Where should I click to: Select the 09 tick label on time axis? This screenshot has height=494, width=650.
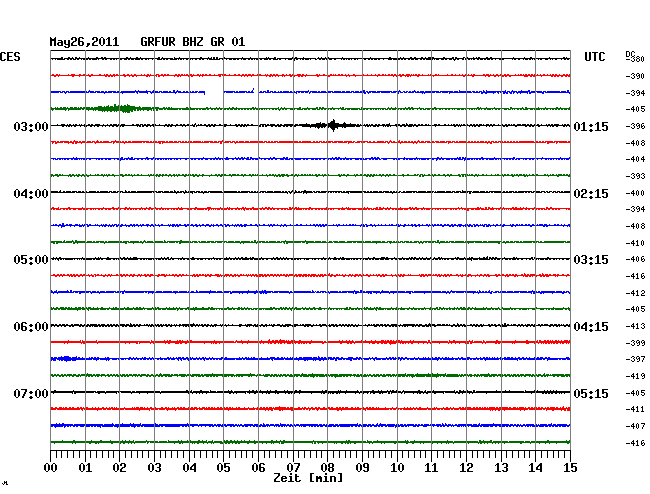coord(362,468)
